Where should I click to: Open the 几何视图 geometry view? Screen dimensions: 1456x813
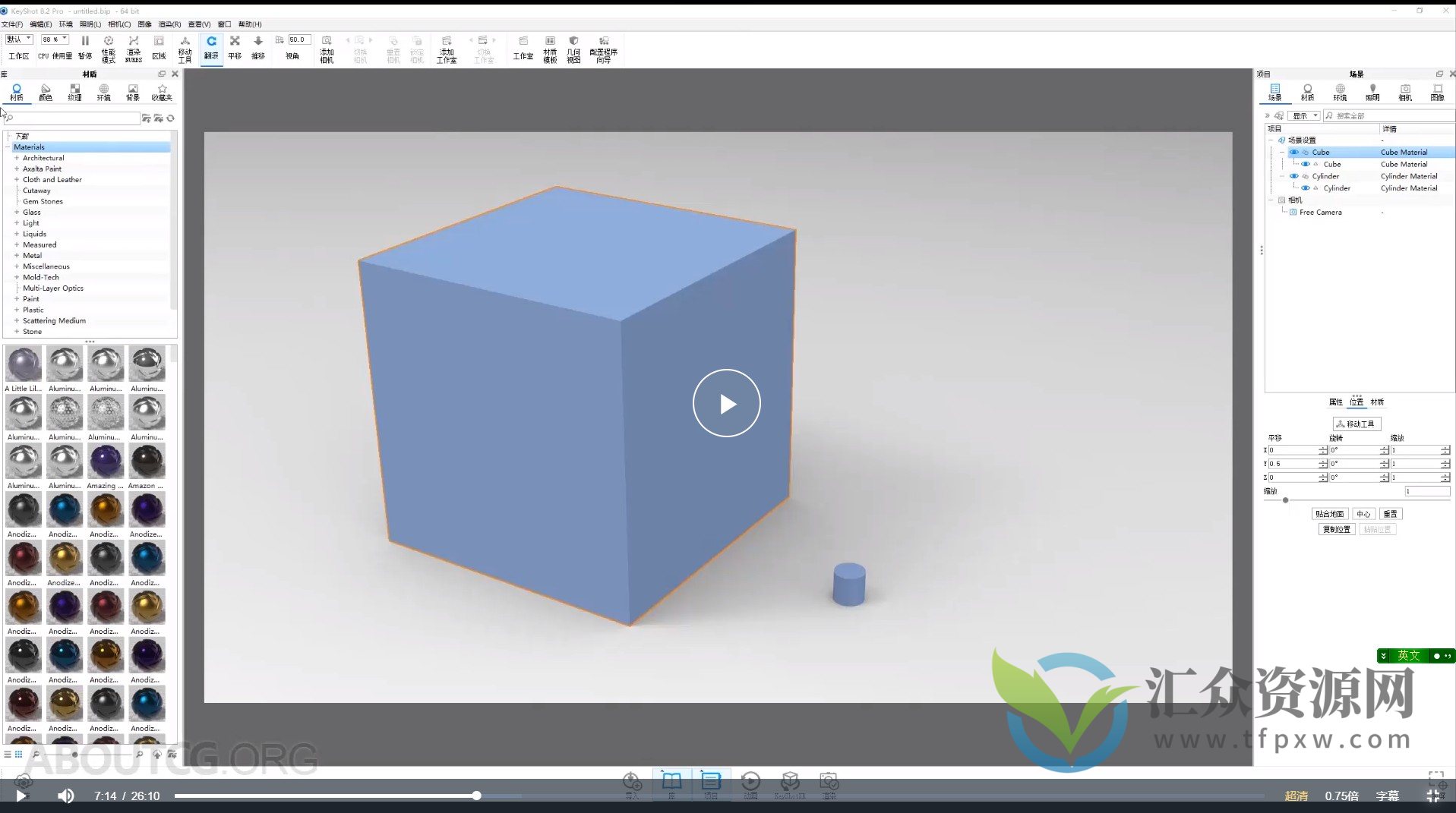[x=573, y=48]
